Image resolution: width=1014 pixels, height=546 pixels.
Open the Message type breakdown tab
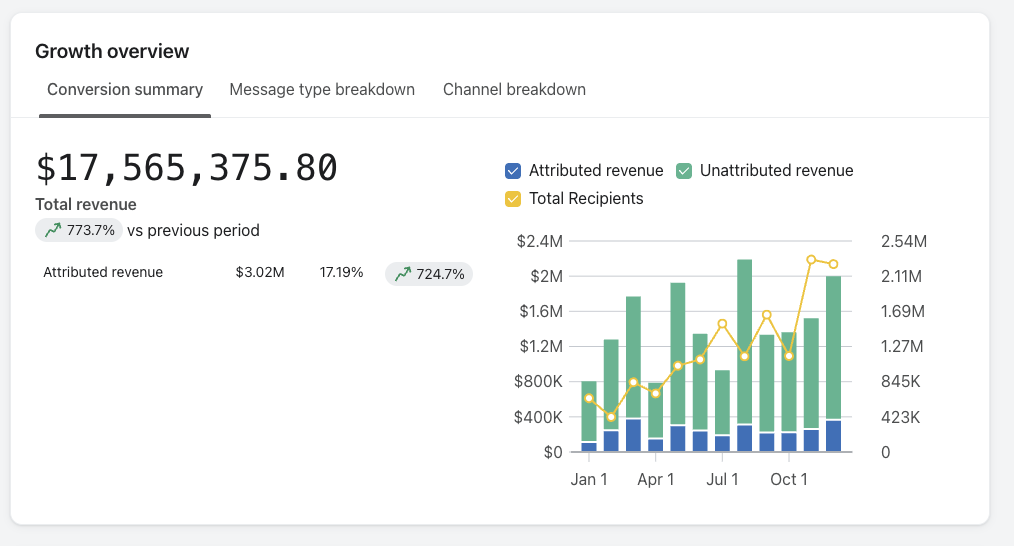322,89
